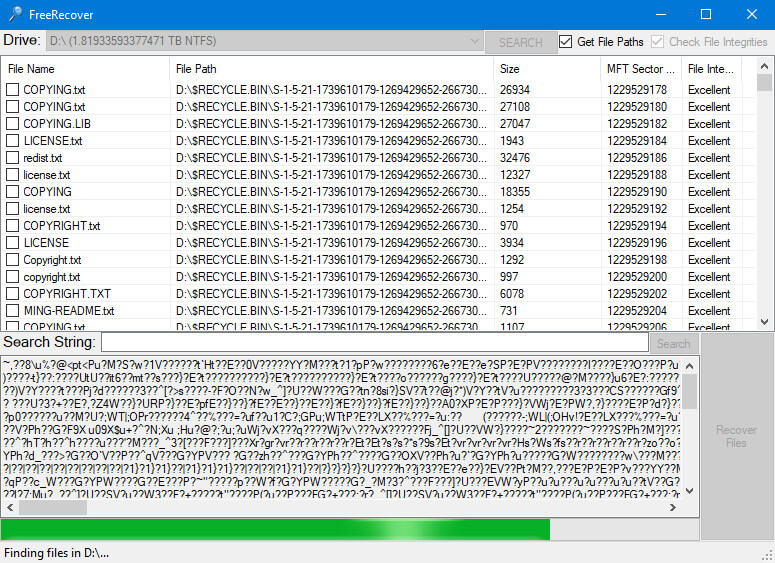
Task: Click the file path of COPYING.LIB row
Action: point(331,124)
